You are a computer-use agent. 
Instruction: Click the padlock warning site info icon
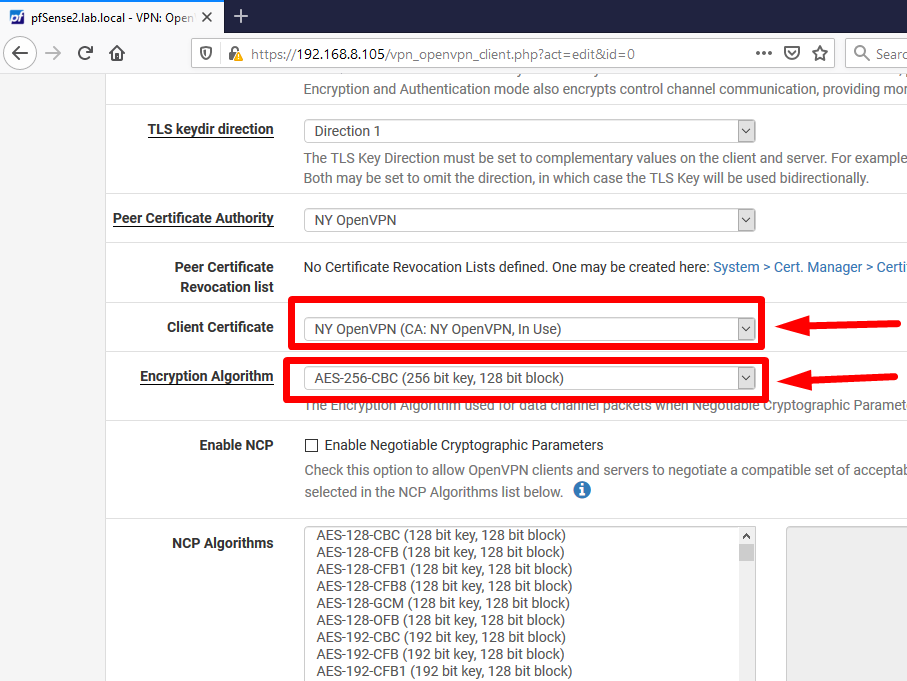[x=235, y=54]
